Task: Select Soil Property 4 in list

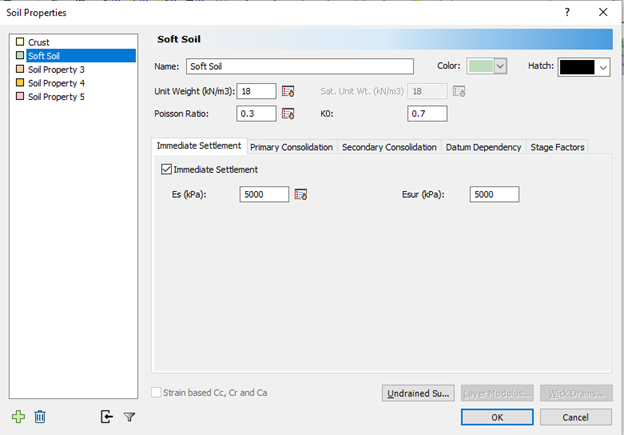Action: tap(56, 83)
